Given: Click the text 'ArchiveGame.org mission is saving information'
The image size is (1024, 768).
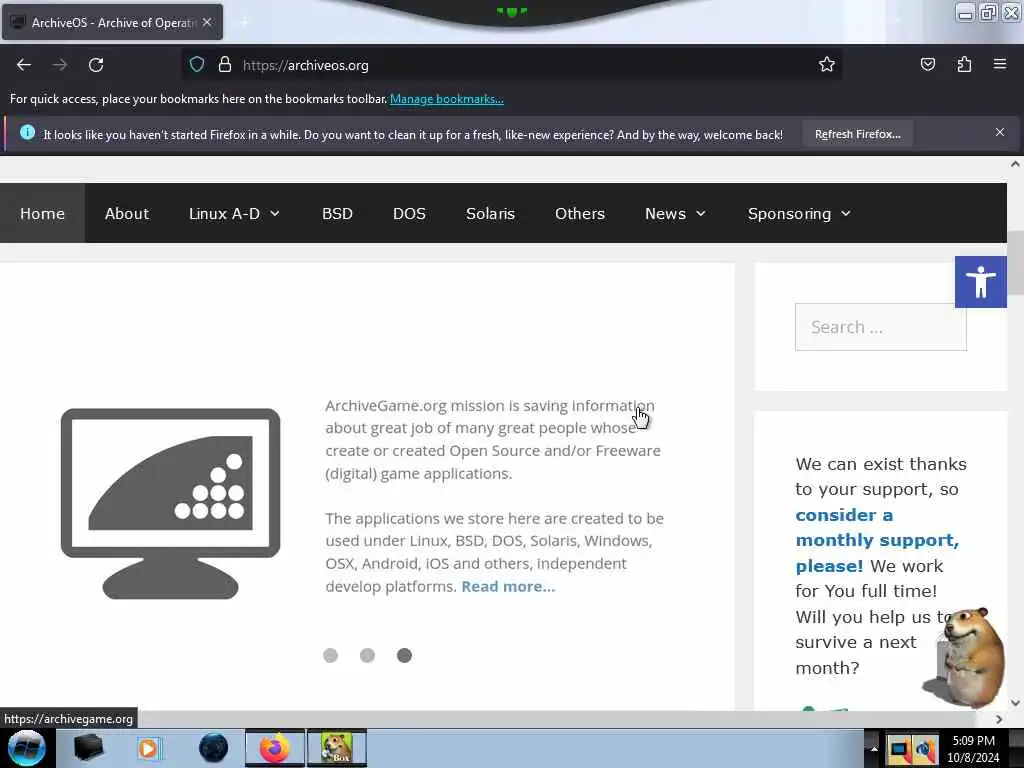Looking at the screenshot, I should [x=490, y=406].
